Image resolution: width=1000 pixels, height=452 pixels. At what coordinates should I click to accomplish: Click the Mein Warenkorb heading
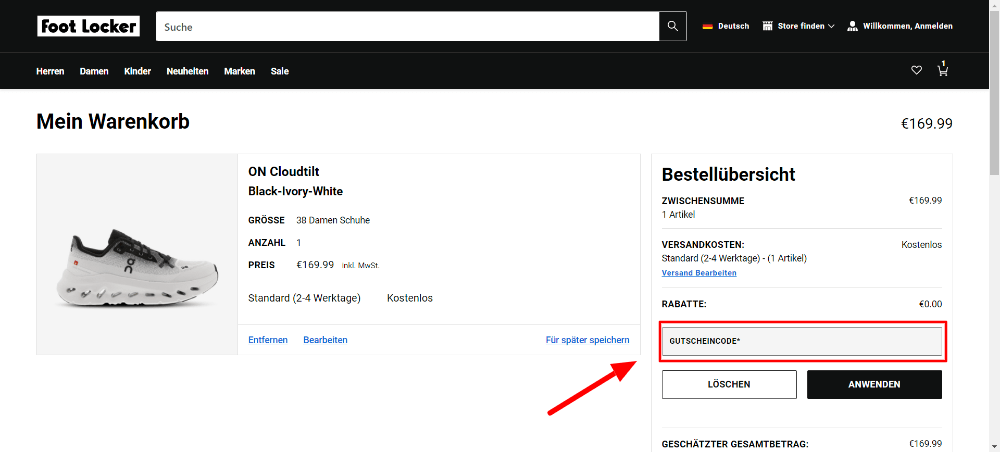(113, 121)
